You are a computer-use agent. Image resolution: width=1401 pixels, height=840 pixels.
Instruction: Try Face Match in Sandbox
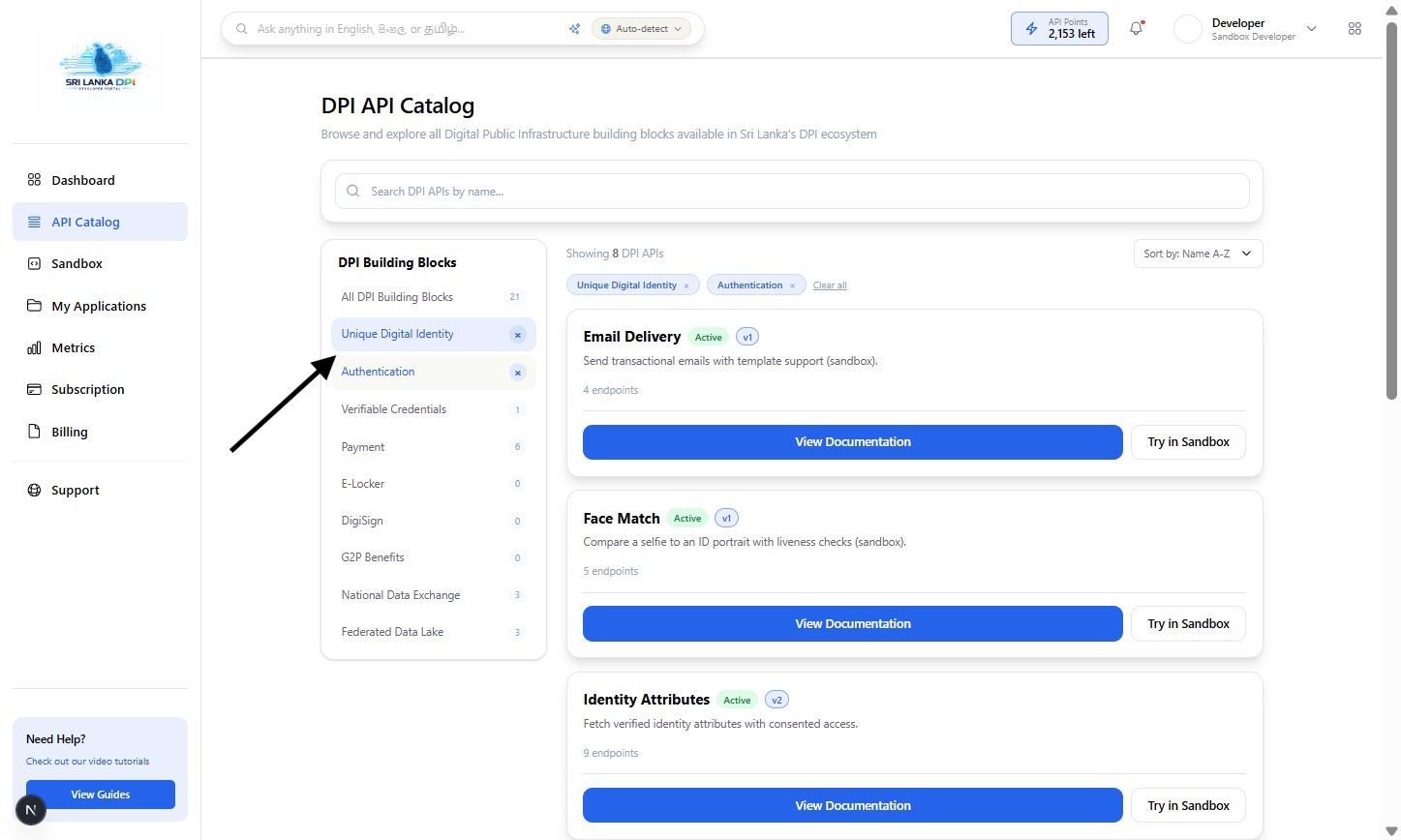[1188, 624]
